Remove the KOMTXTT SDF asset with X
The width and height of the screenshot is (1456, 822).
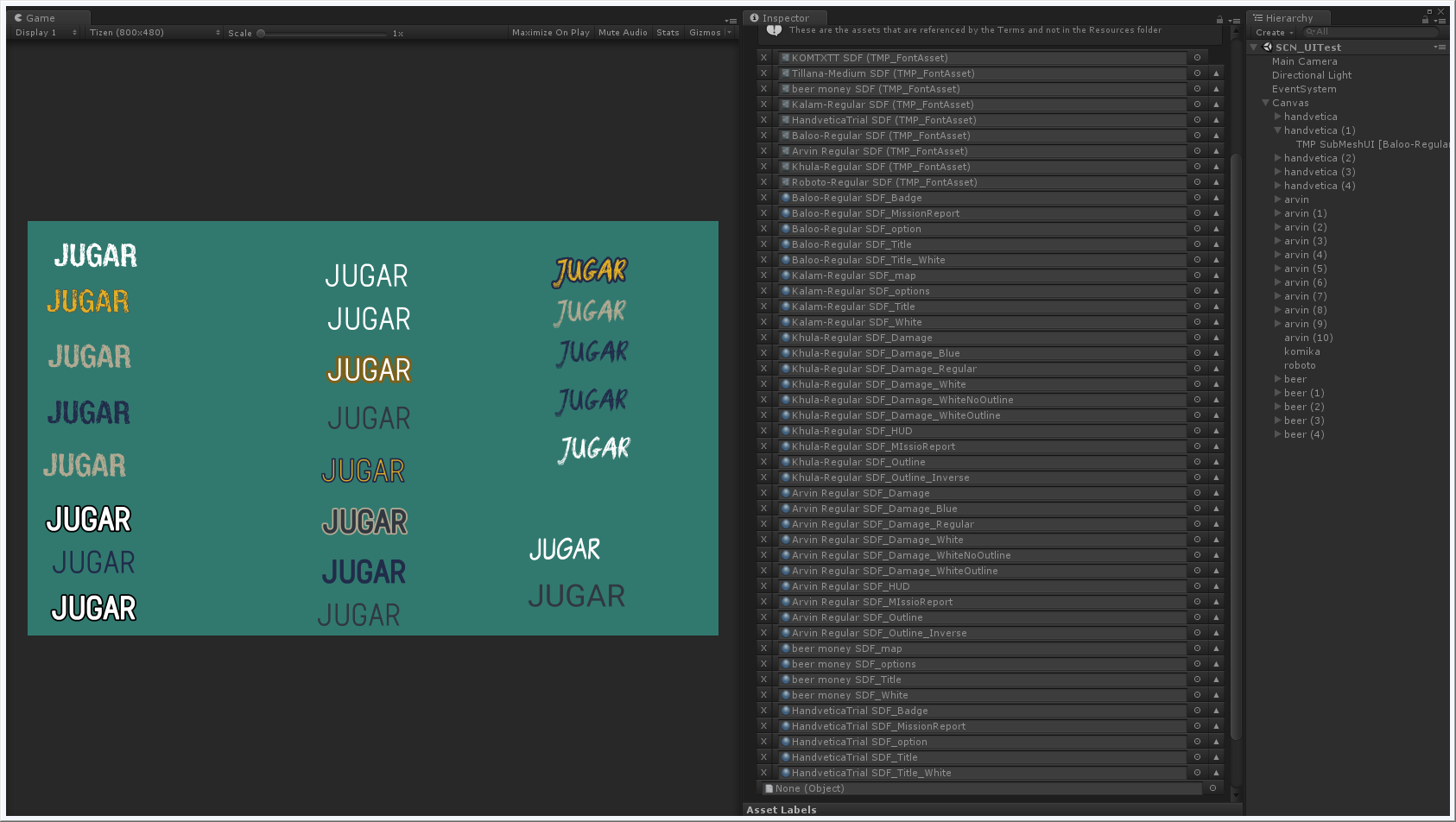click(763, 58)
